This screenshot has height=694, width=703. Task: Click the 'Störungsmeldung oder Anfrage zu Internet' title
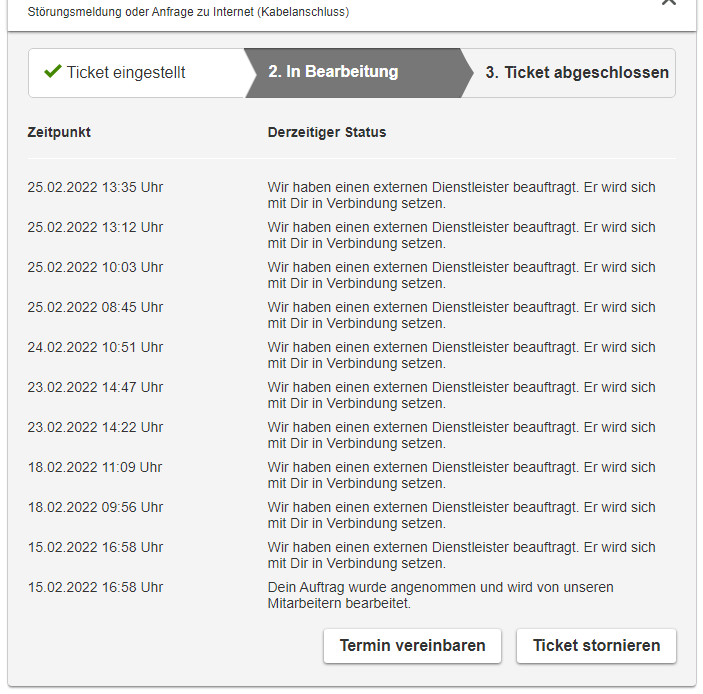point(188,12)
